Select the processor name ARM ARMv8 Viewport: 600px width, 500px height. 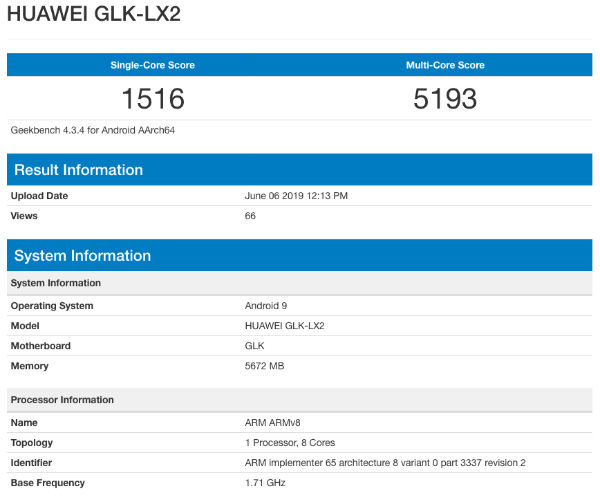point(274,423)
